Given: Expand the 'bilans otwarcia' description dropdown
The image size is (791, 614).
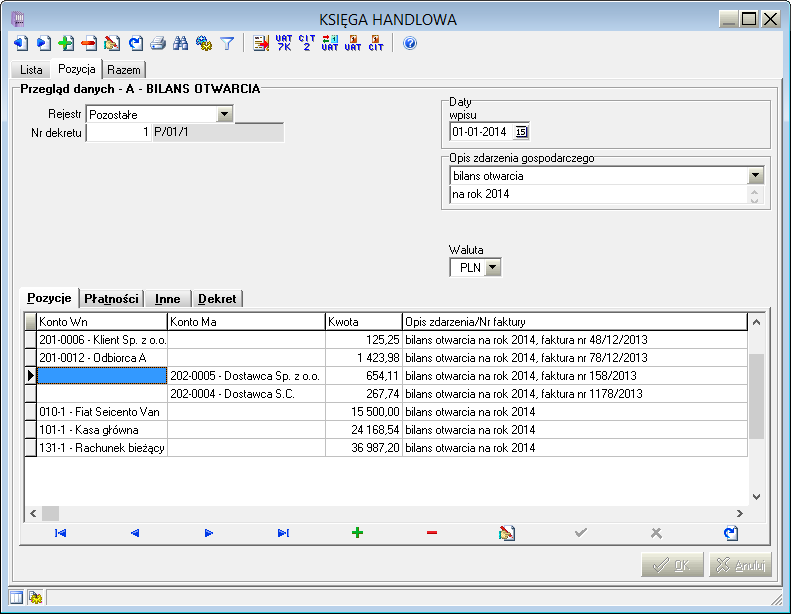Looking at the screenshot, I should click(755, 176).
